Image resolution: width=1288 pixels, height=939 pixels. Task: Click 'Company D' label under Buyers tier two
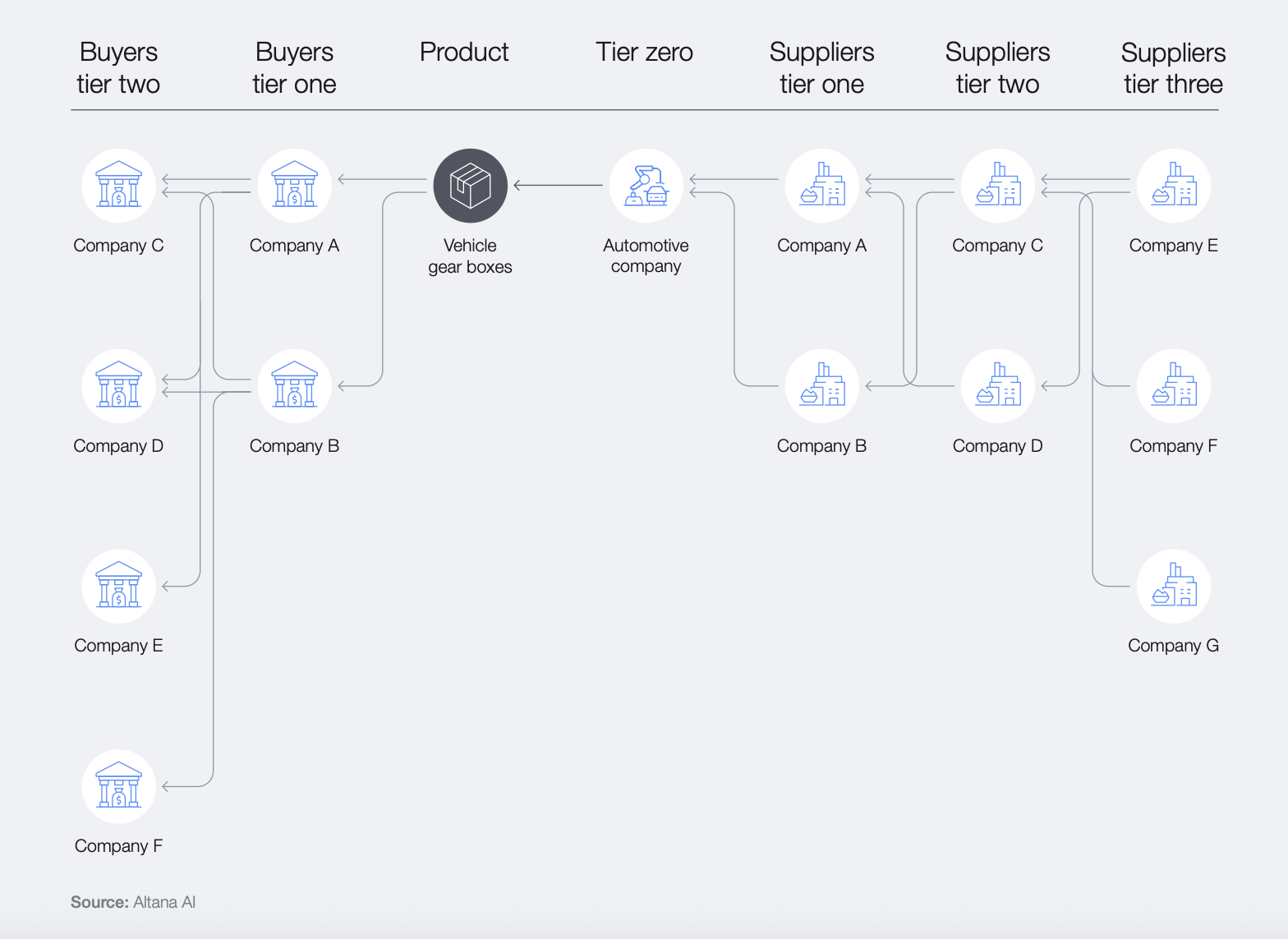point(118,446)
